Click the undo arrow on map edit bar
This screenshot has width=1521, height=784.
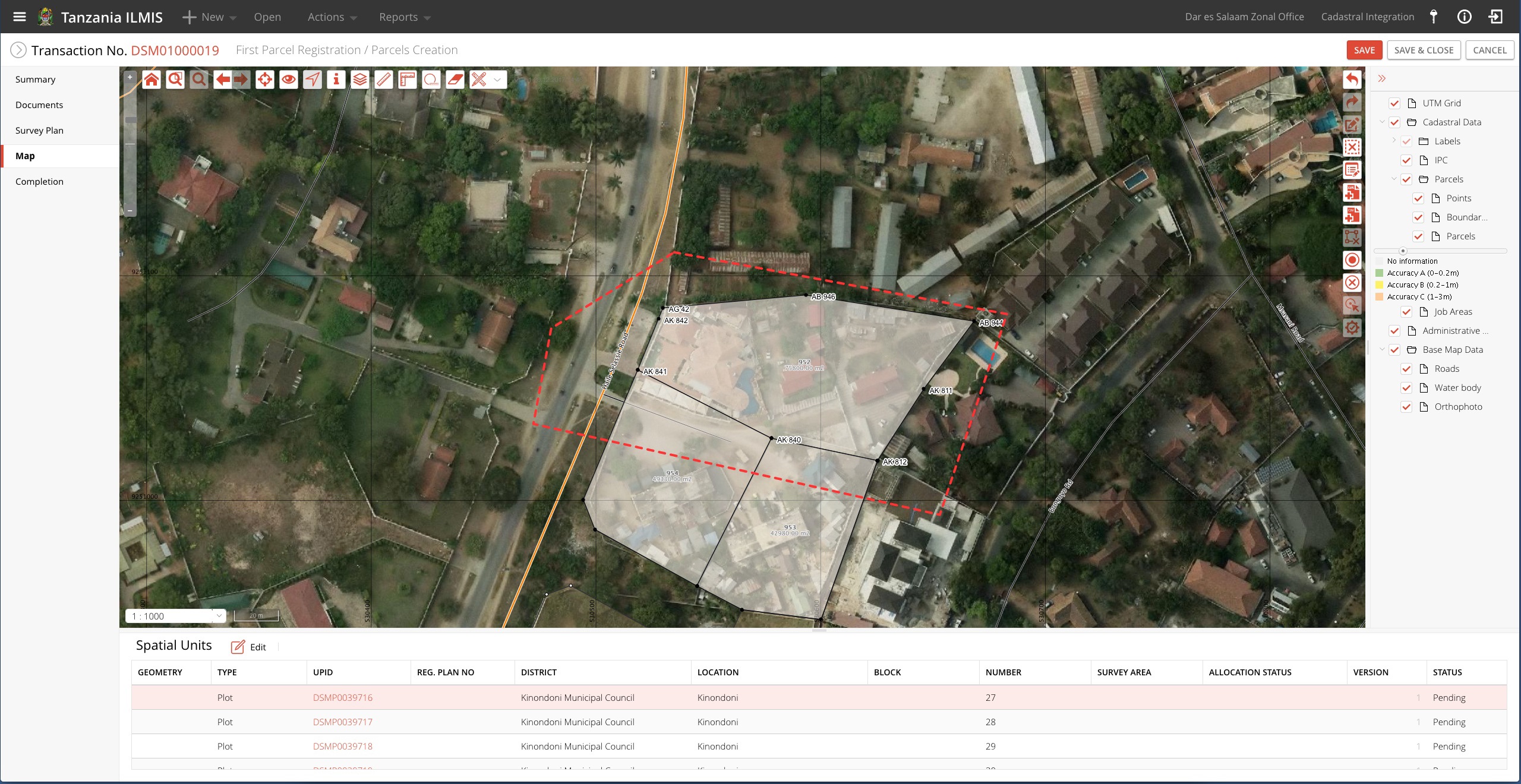pos(1352,80)
